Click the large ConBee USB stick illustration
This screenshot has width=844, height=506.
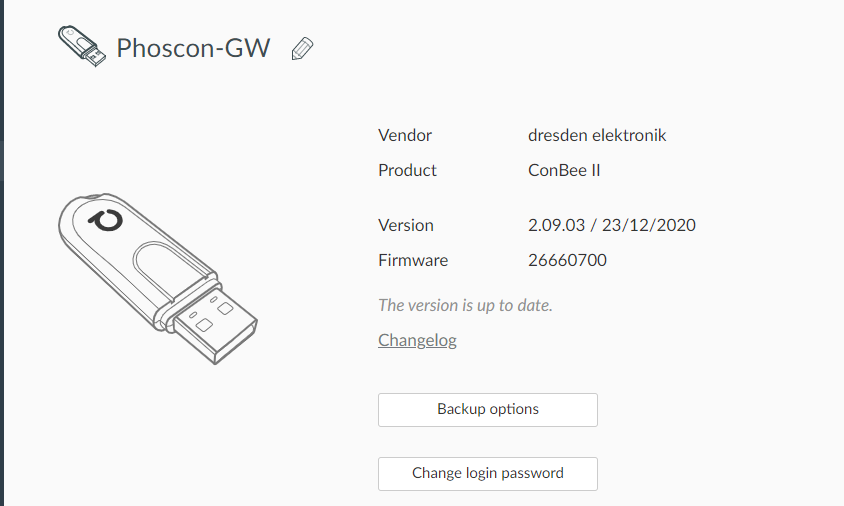157,279
